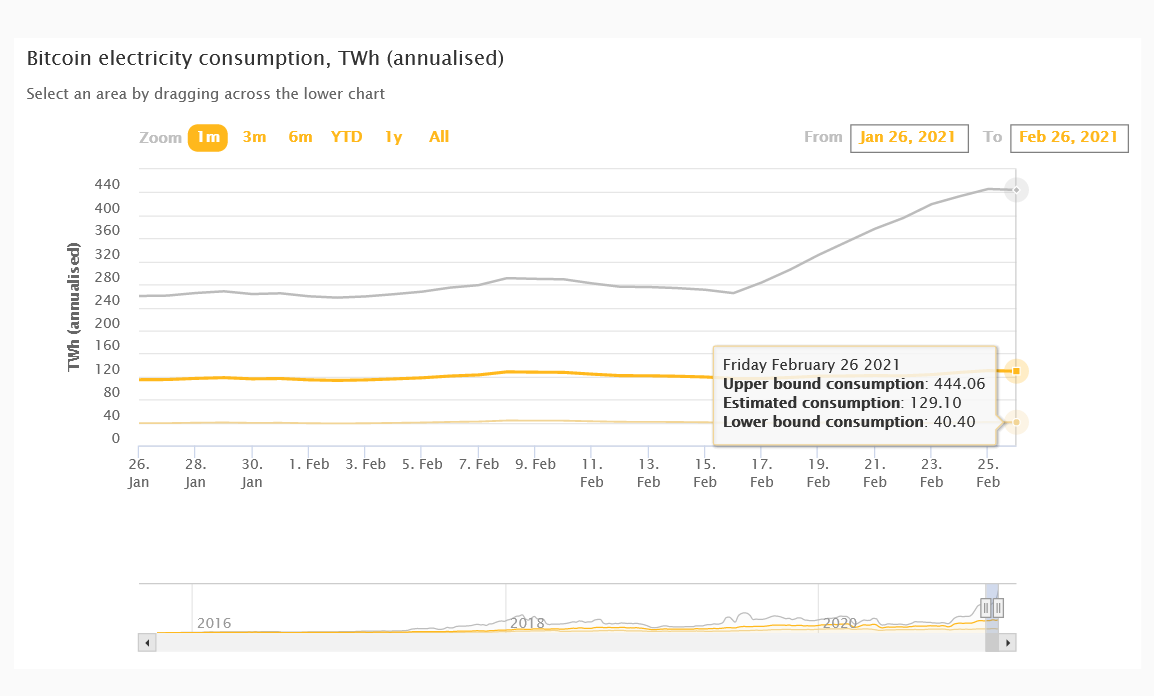Click the '9. Feb' x-axis label
This screenshot has width=1154, height=696.
tap(535, 464)
